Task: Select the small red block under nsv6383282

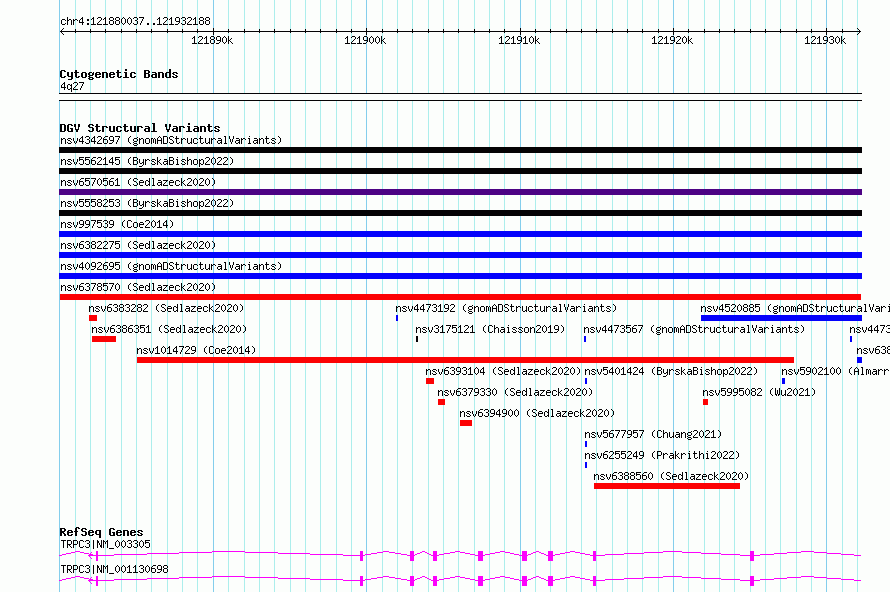Action: [x=93, y=318]
